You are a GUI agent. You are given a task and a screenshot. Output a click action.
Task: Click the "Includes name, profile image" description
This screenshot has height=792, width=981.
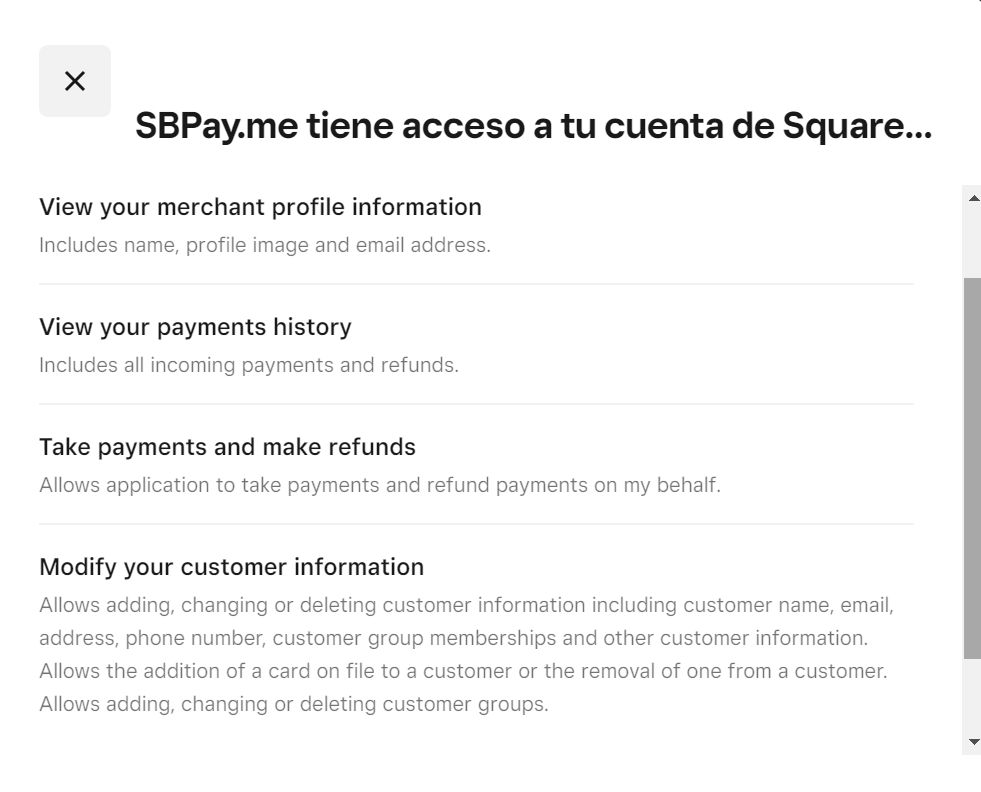pos(265,245)
